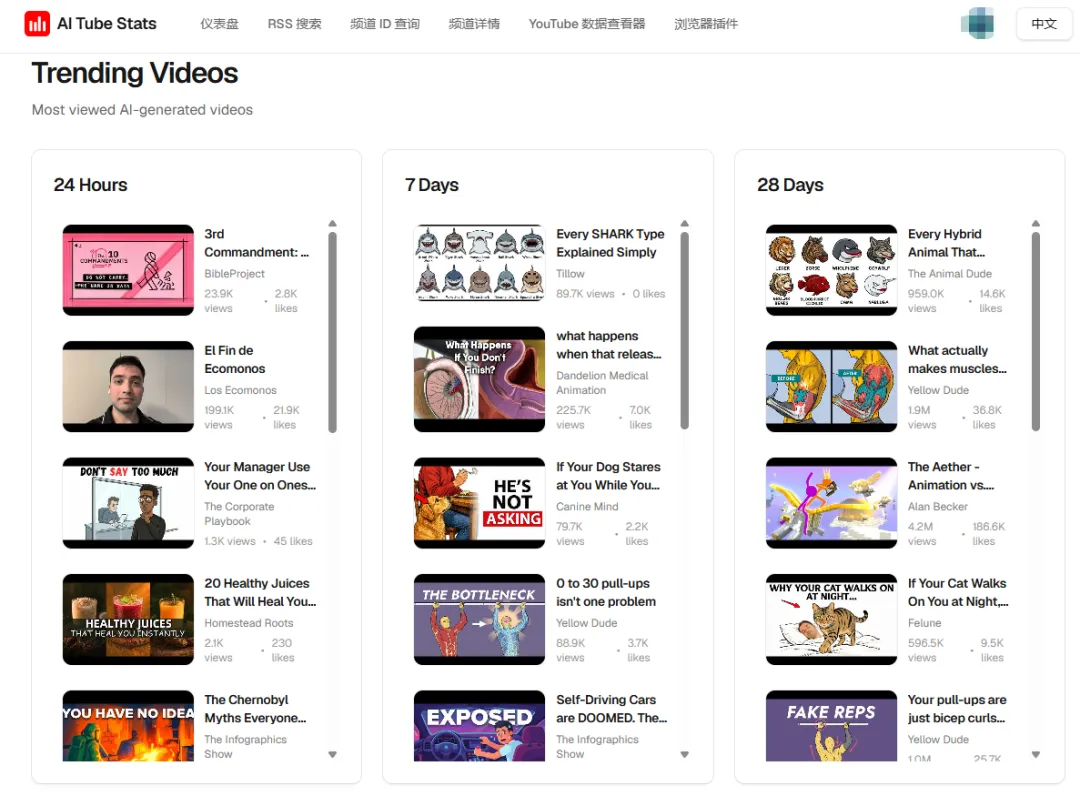
Task: Open the 仪表盘 navigation item
Action: (x=219, y=24)
